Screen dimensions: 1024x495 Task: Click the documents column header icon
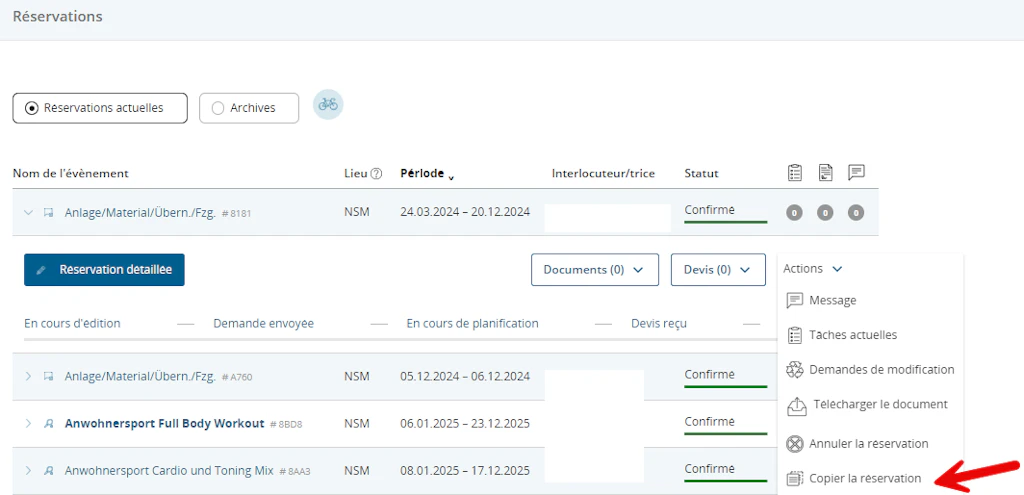(x=825, y=173)
